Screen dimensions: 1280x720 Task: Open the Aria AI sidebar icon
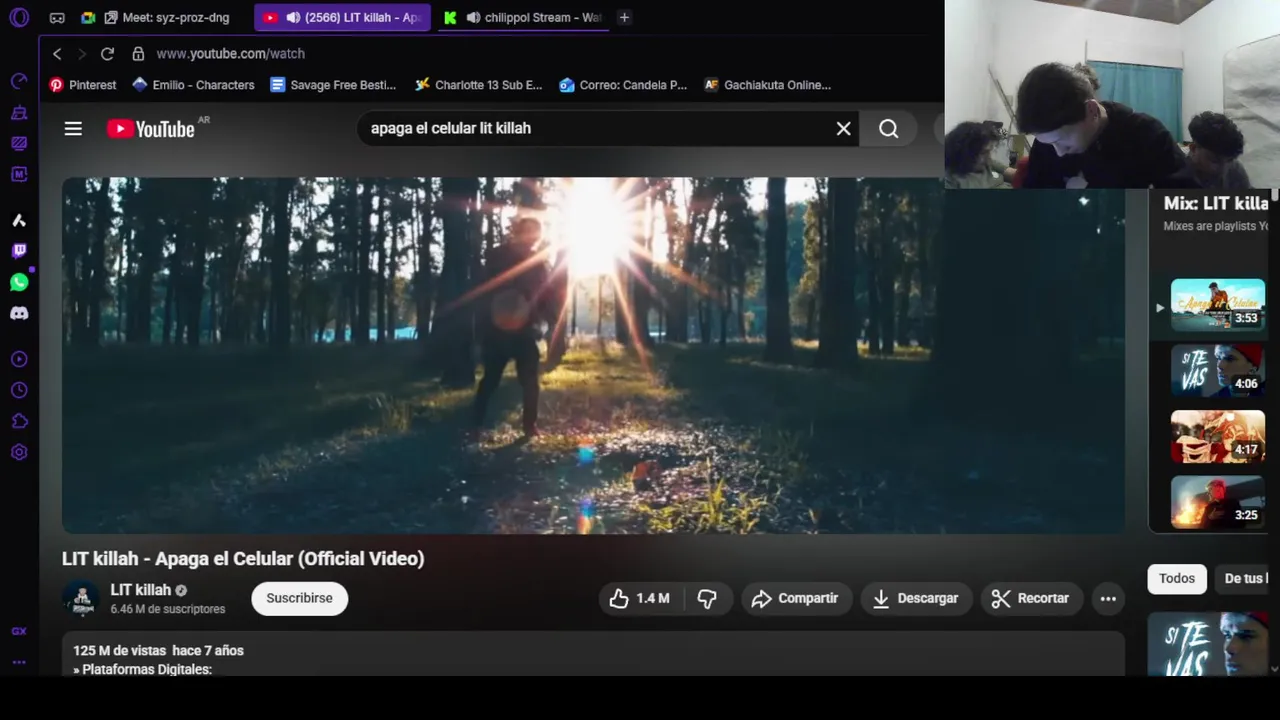19,220
